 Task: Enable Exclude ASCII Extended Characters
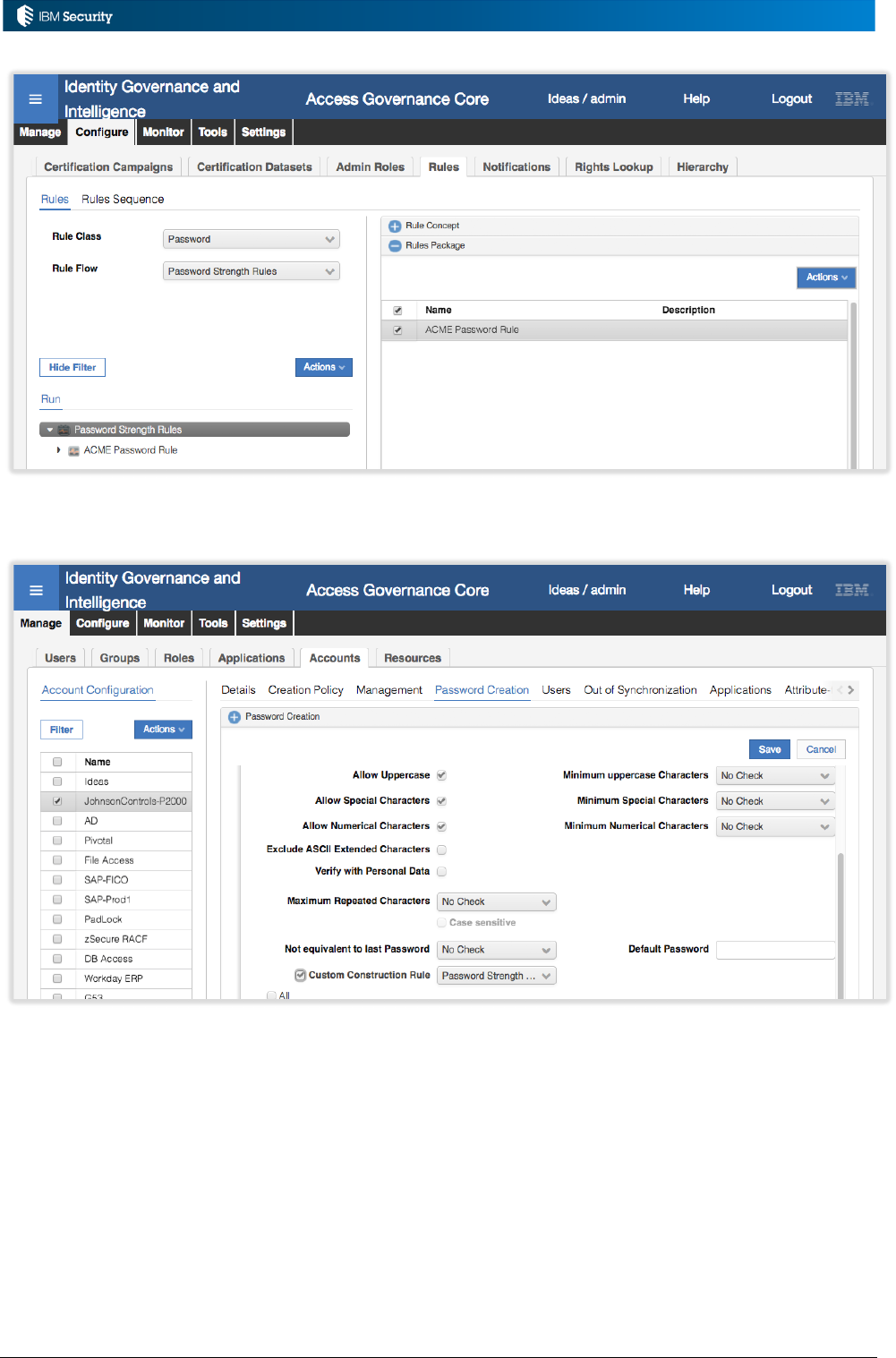click(x=441, y=850)
